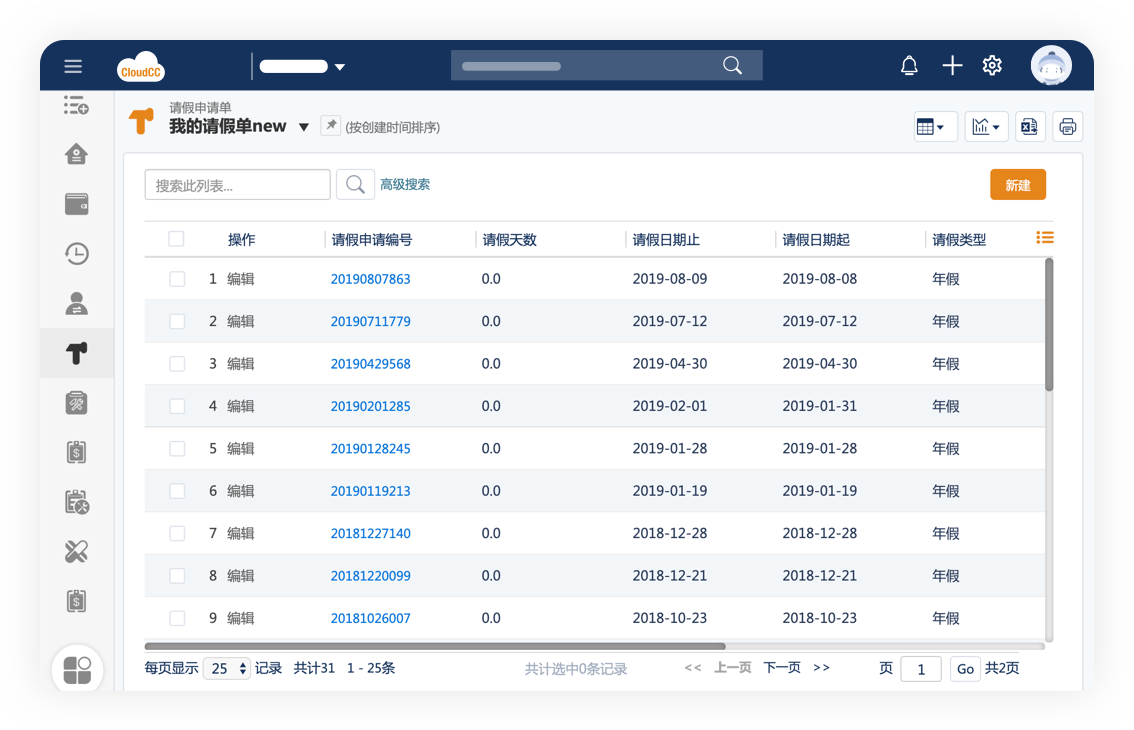
Task: Click the magnifier search list button
Action: pos(355,185)
